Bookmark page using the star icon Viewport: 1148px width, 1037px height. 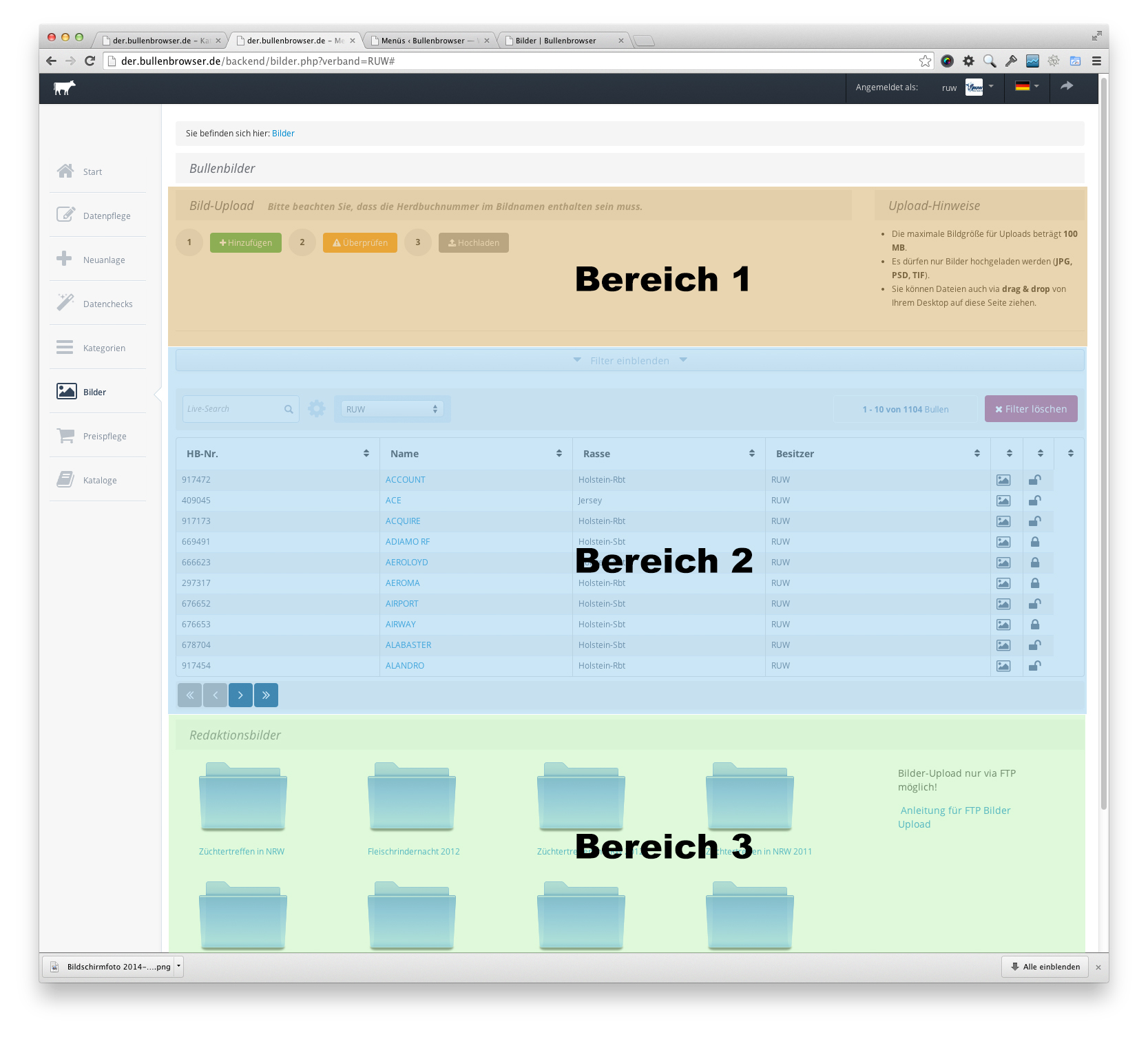coord(925,61)
